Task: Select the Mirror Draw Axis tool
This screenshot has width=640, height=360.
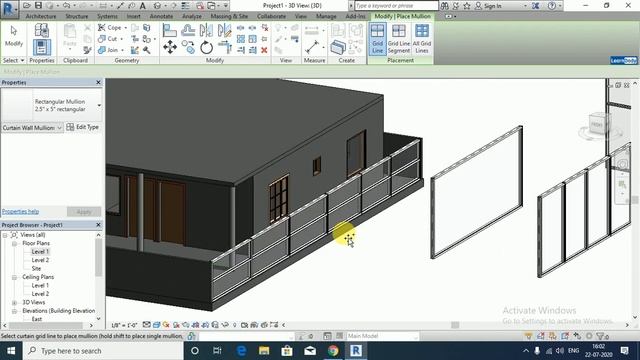Action: pyautogui.click(x=224, y=30)
